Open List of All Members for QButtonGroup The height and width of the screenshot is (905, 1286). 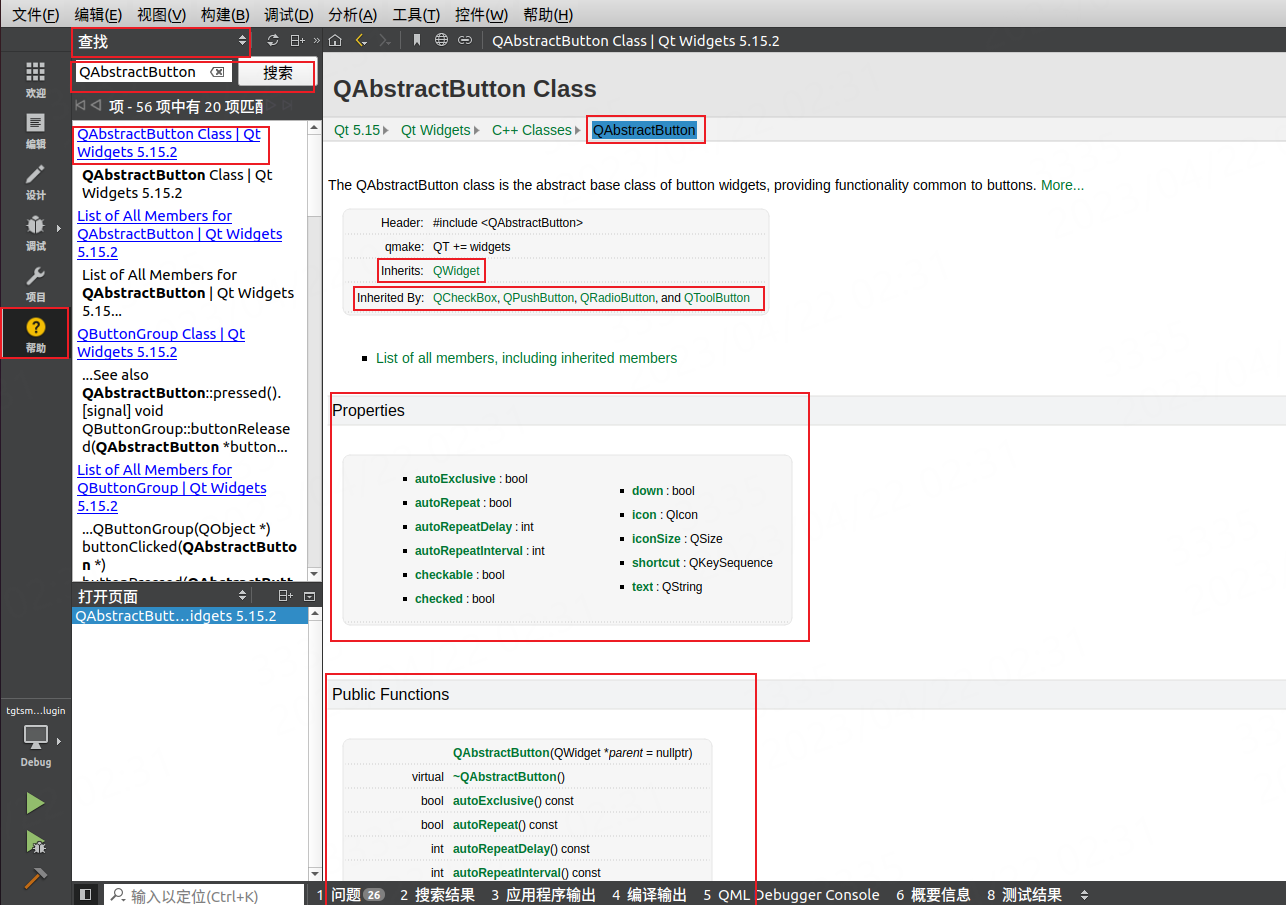(x=172, y=488)
